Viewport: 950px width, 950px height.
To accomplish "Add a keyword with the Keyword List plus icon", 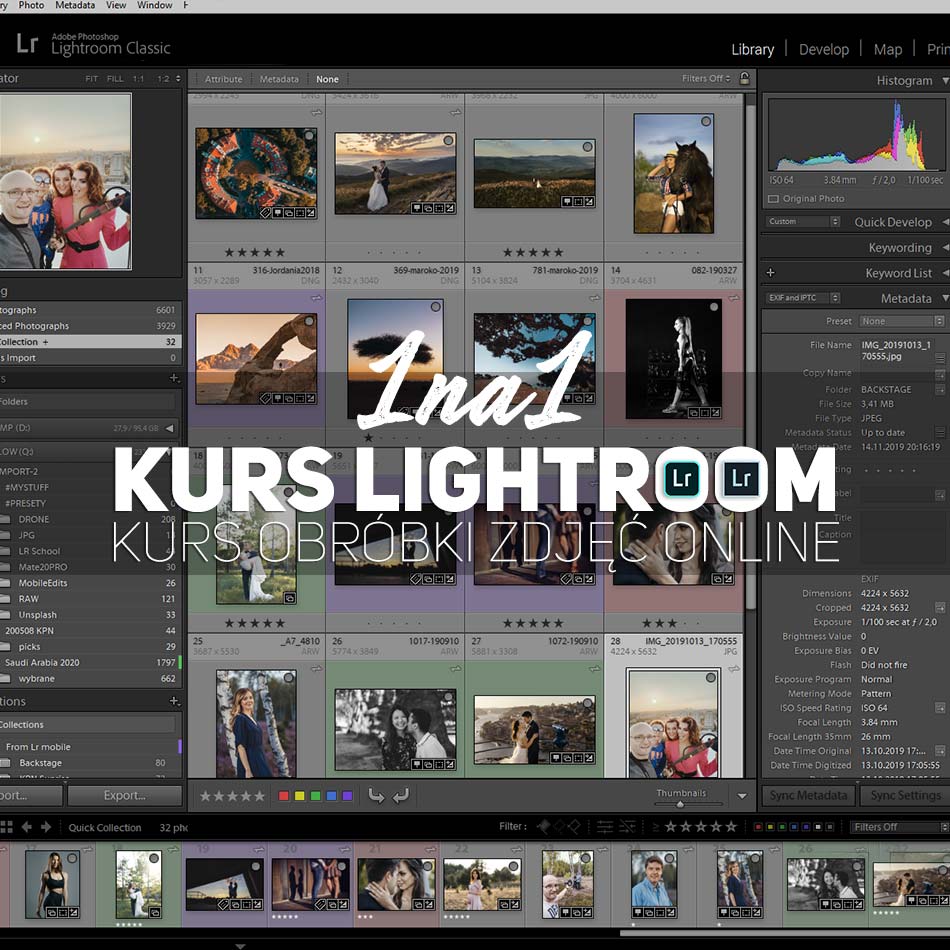I will coord(770,273).
